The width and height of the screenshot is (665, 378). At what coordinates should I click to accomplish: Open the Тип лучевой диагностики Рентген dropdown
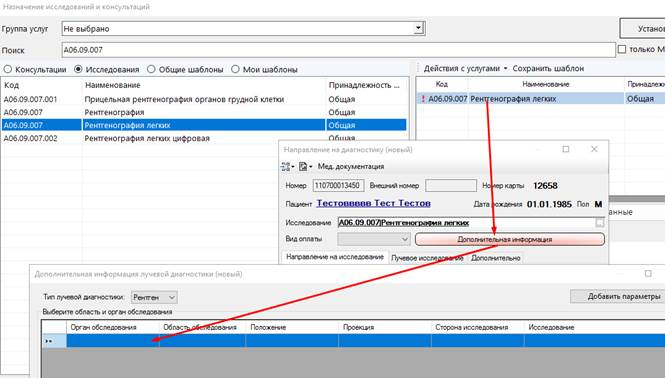(154, 297)
